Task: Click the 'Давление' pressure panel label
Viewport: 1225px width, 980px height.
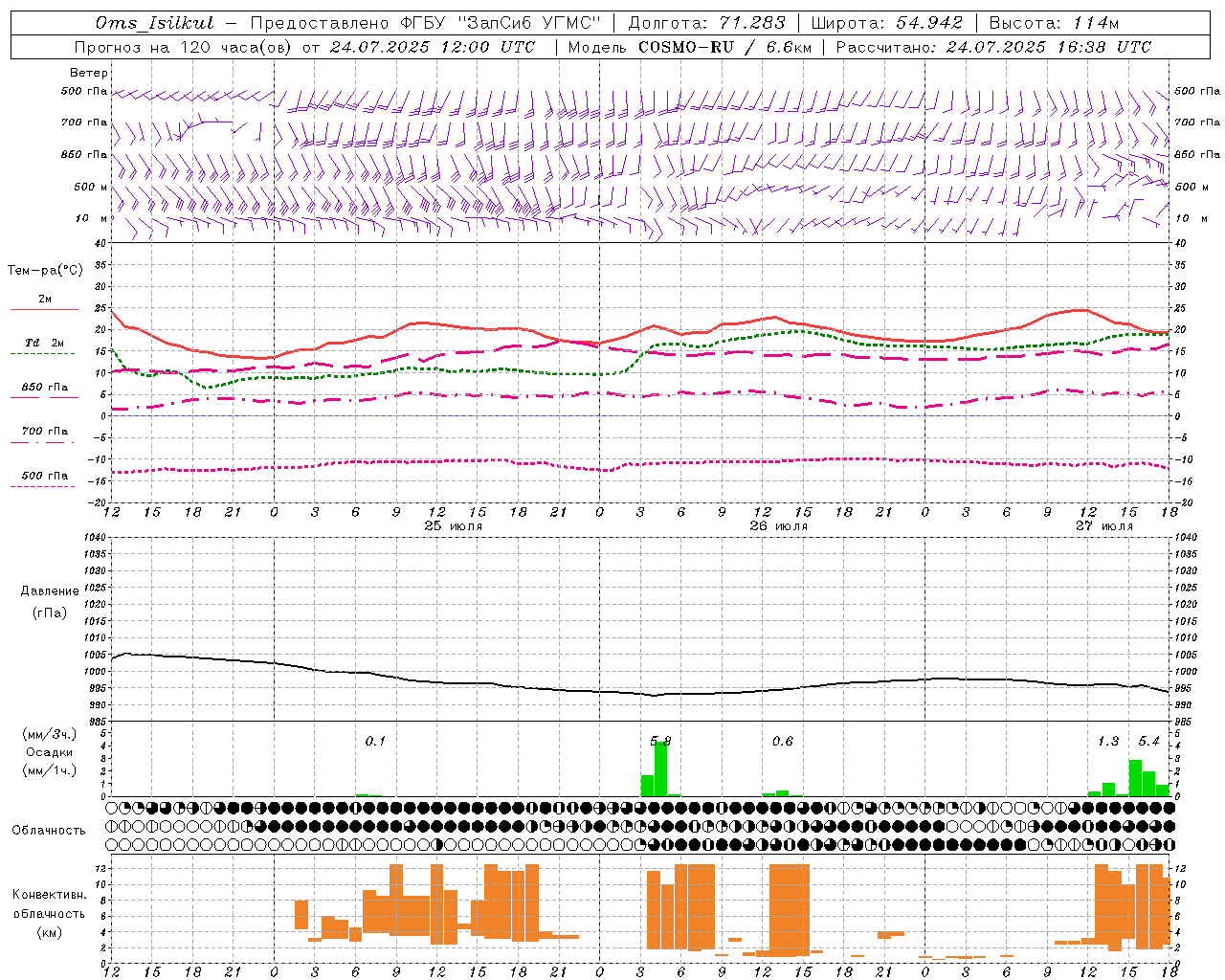Action: pos(49,591)
